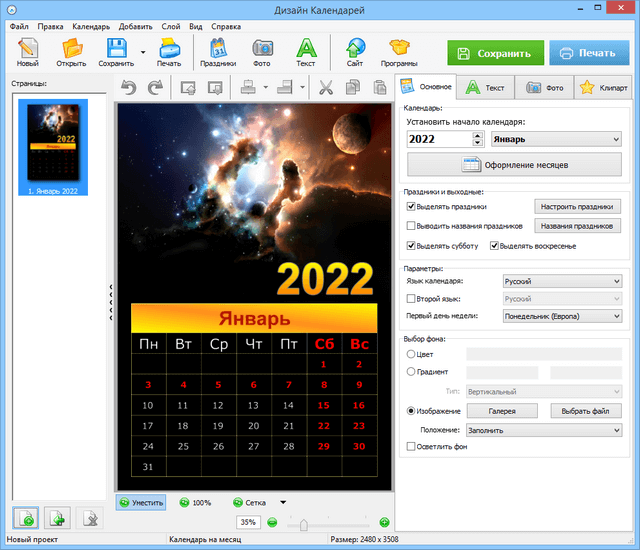The image size is (640, 550).
Task: Click the undo arrow icon
Action: pos(128,88)
